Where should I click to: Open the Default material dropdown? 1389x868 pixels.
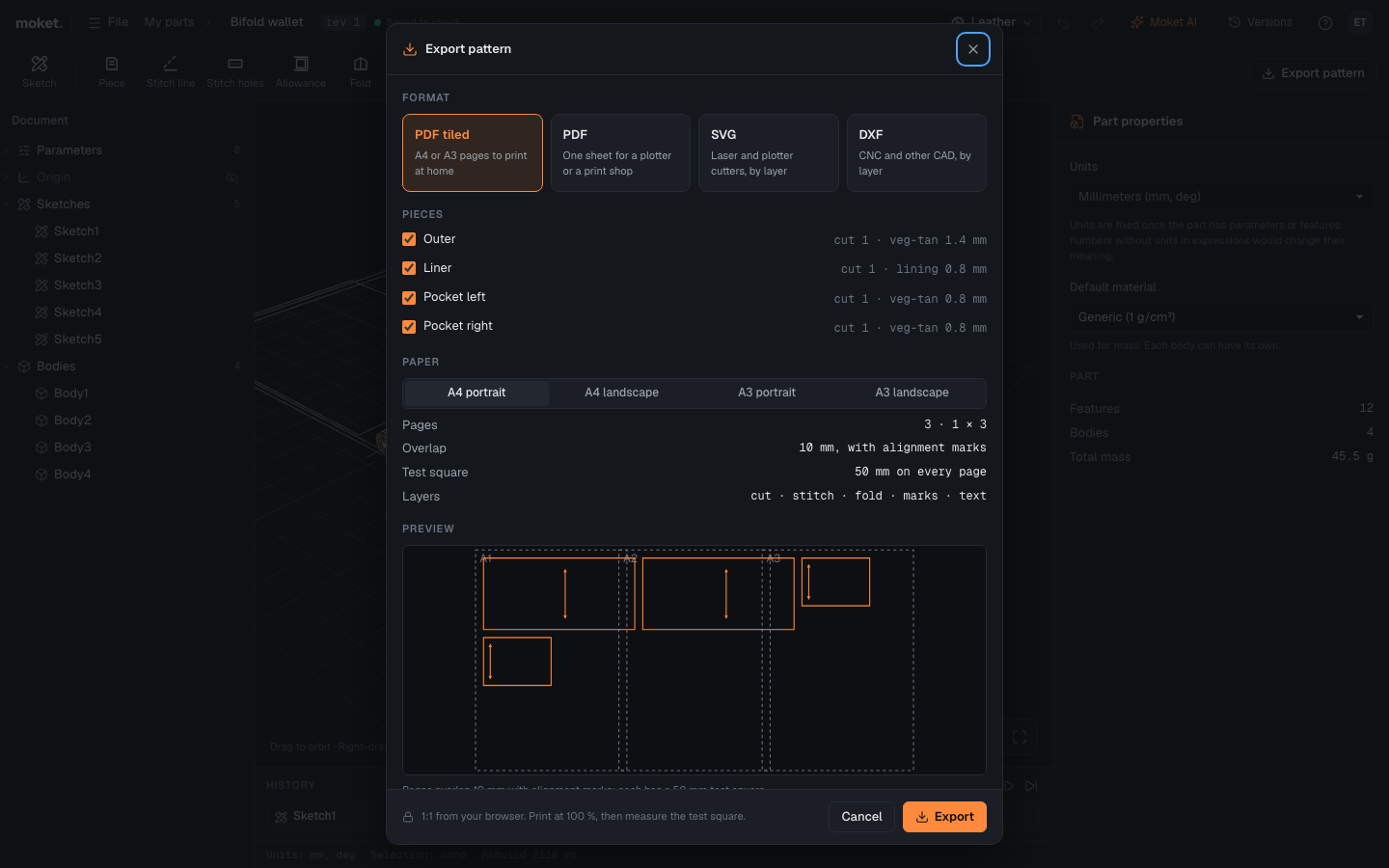tap(1220, 317)
